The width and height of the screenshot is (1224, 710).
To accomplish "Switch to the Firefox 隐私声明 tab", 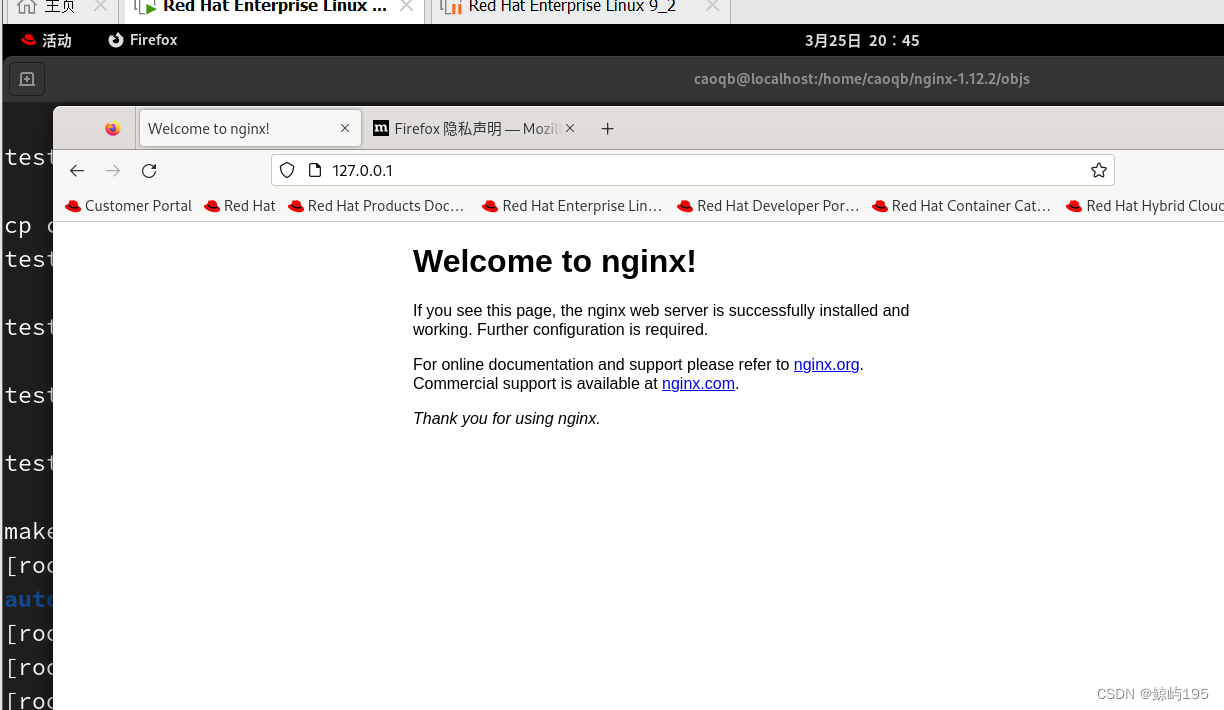I will click(x=475, y=128).
